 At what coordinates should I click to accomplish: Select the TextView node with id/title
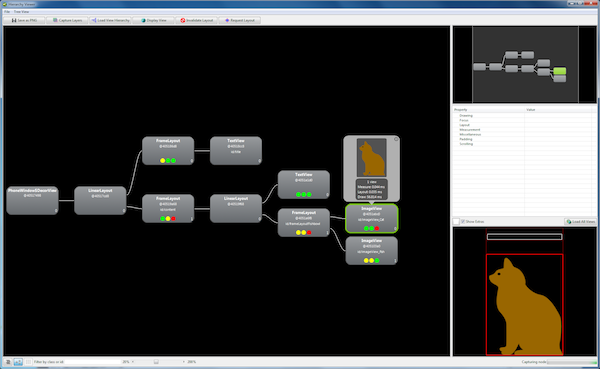pyautogui.click(x=236, y=151)
